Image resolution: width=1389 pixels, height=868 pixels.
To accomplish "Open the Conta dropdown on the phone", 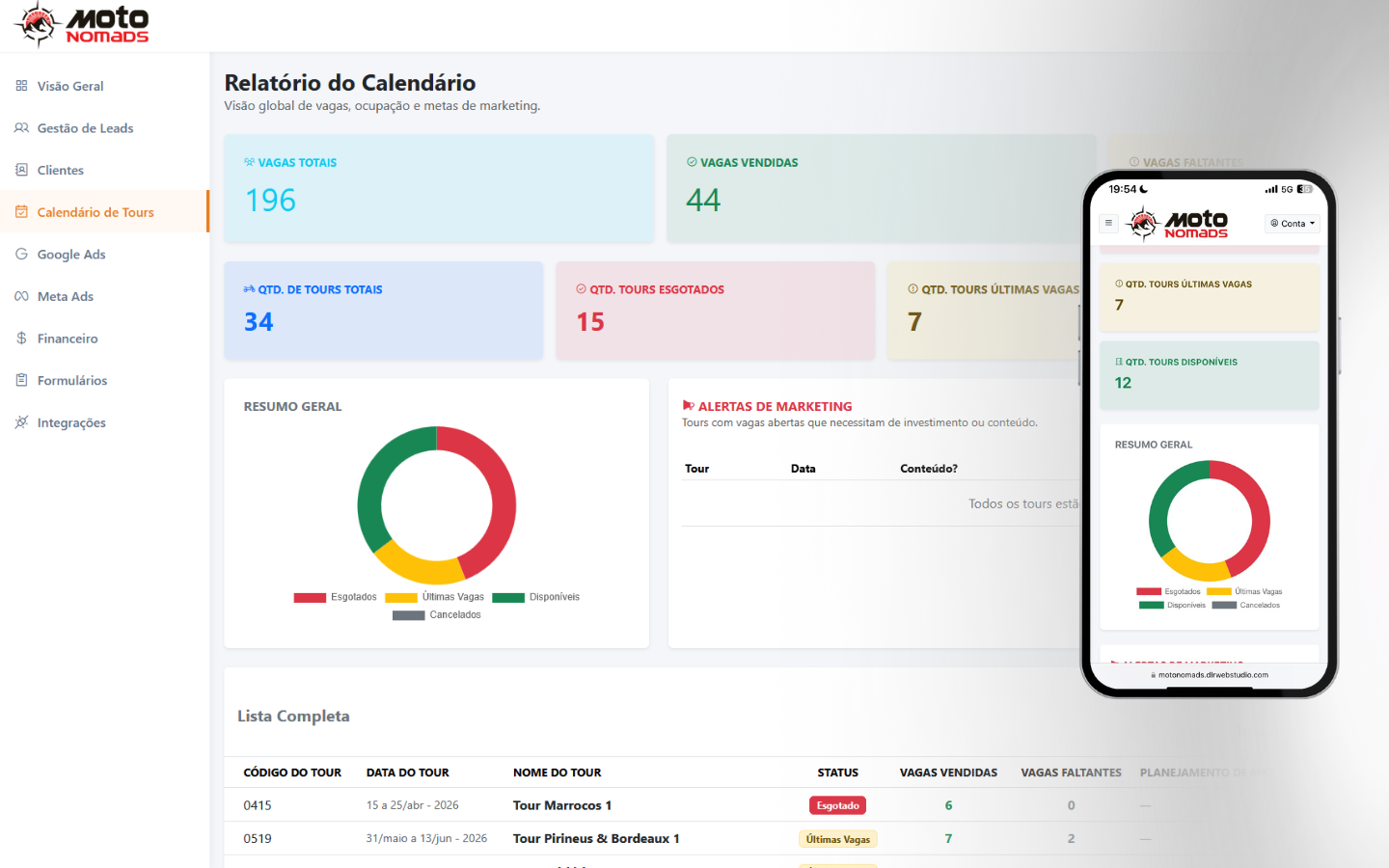I will [x=1292, y=223].
